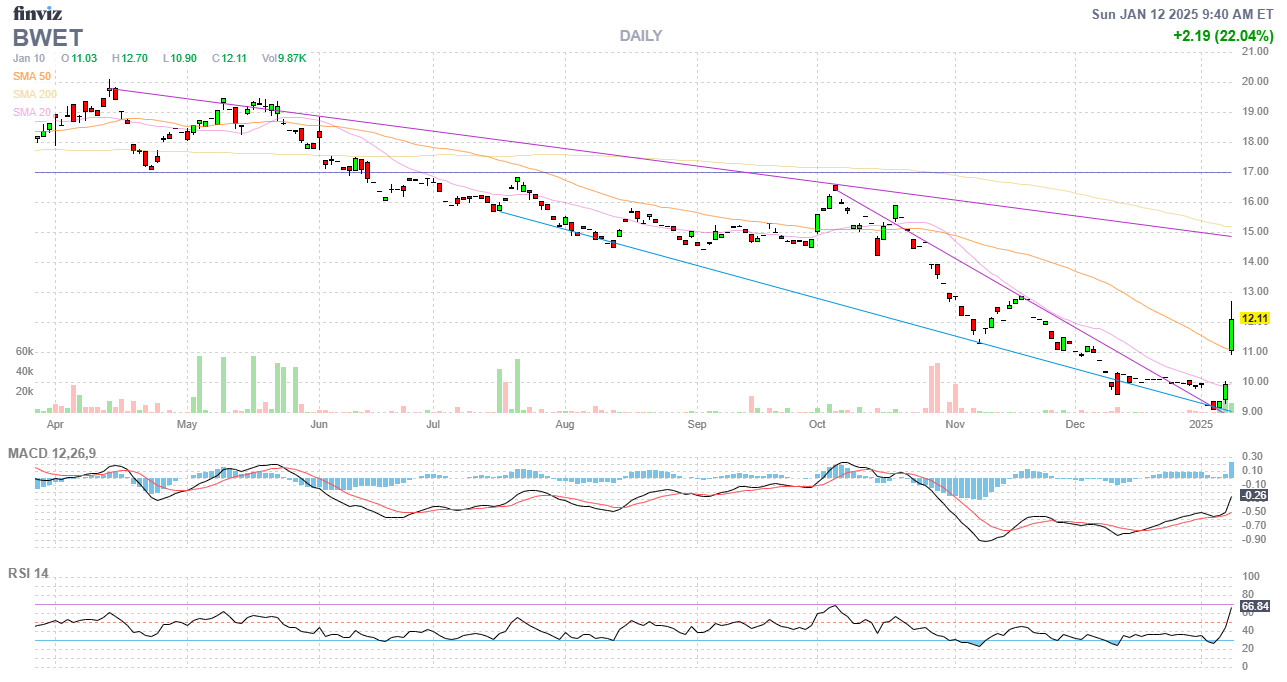Click the 2025 label on time axis
Viewport: 1287px width, 682px height.
(1201, 425)
